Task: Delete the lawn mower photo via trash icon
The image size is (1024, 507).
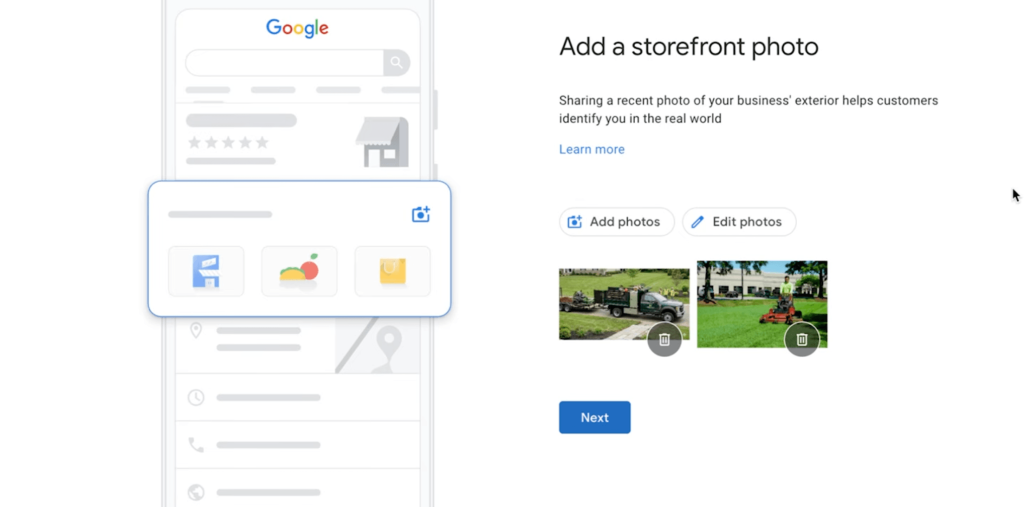Action: click(802, 340)
